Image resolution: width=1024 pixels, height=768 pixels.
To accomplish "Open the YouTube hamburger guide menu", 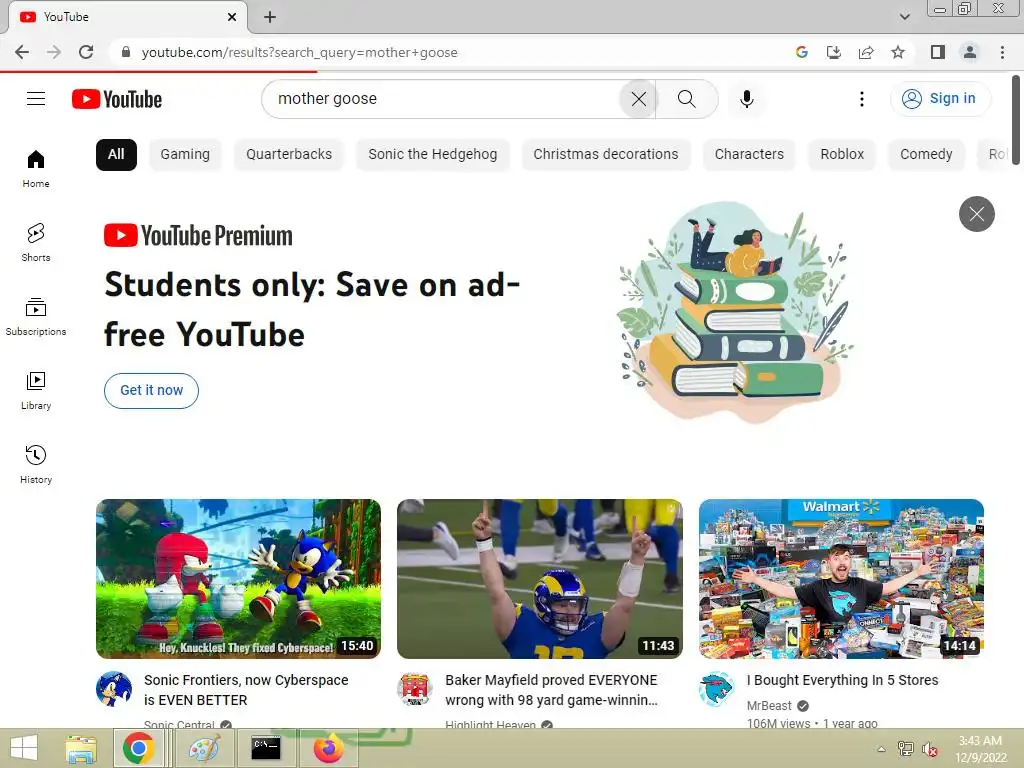I will (x=36, y=99).
